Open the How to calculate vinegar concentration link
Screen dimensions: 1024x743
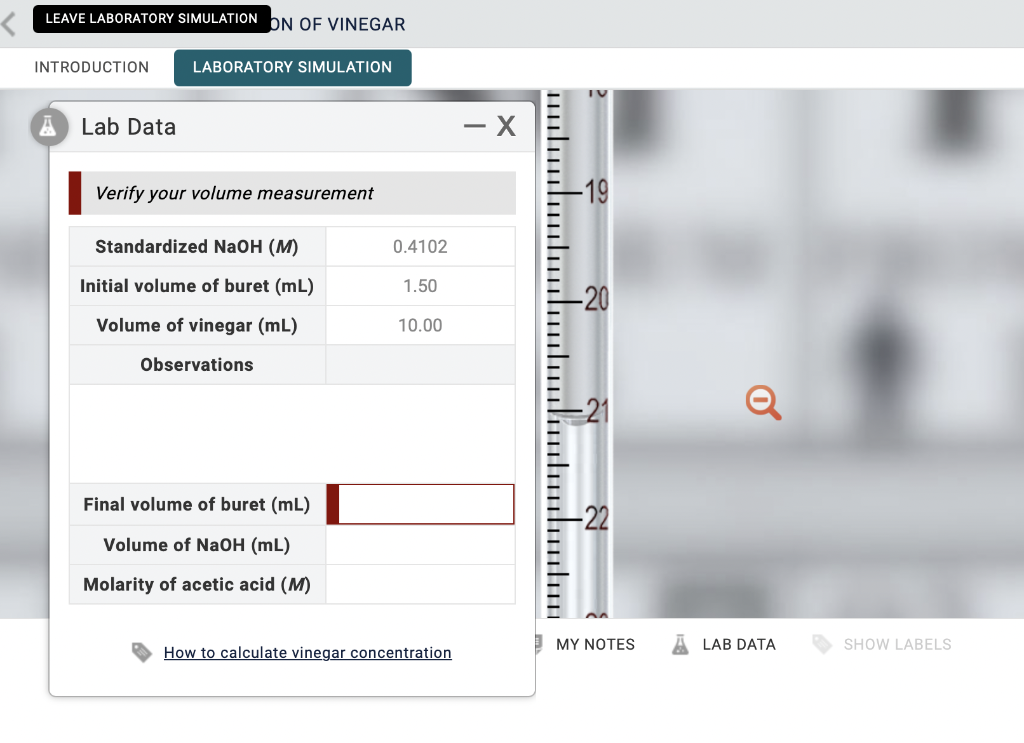[x=307, y=652]
